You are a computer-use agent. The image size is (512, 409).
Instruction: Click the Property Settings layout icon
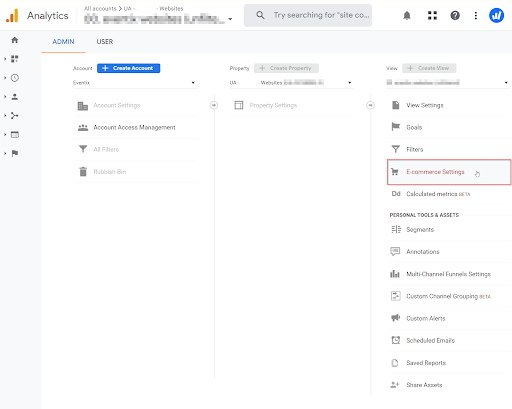[239, 105]
